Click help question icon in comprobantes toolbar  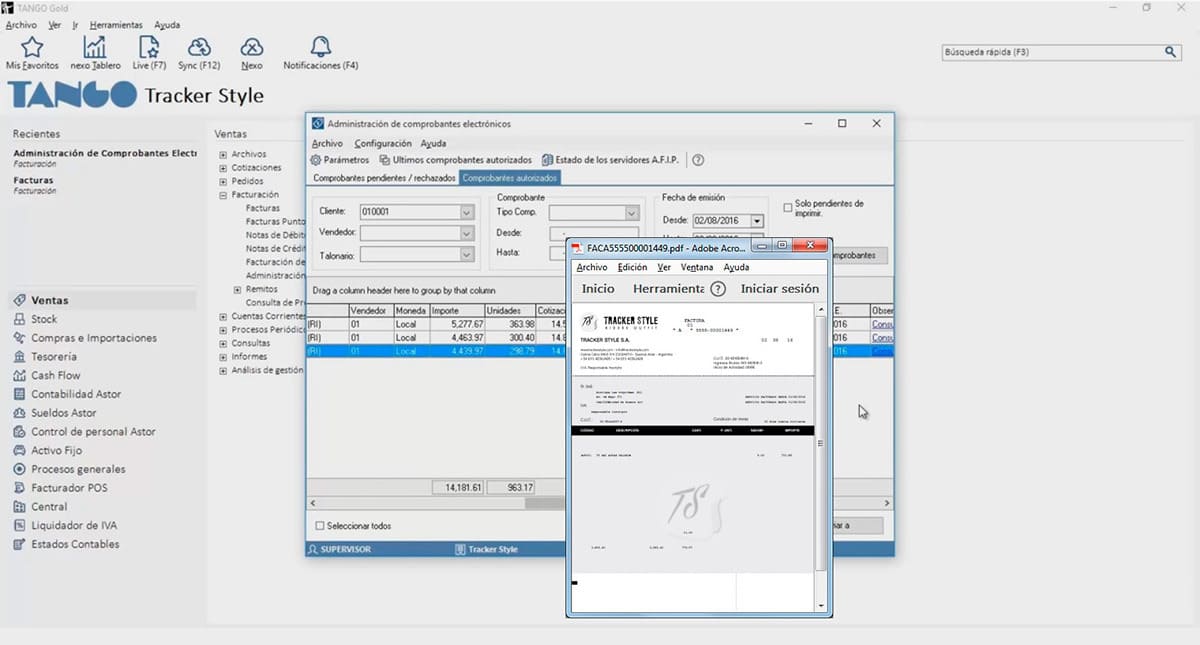tap(698, 160)
